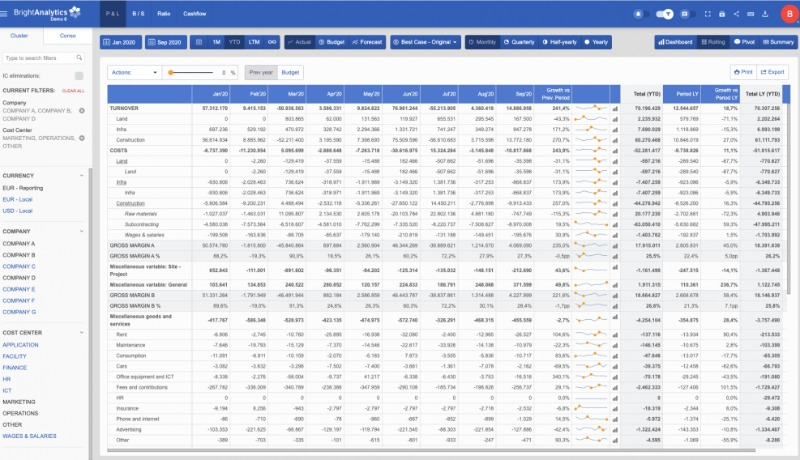The width and height of the screenshot is (800, 460).
Task: Toggle the Budget data type in toolbar
Action: (x=331, y=42)
